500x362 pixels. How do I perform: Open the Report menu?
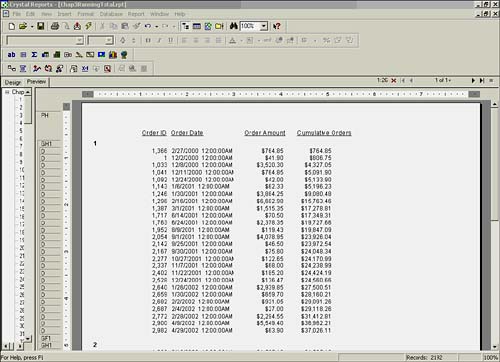[136, 14]
